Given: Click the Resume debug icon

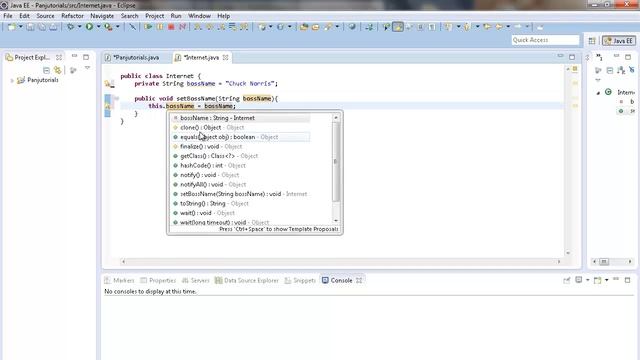Looking at the screenshot, I should coord(148,27).
